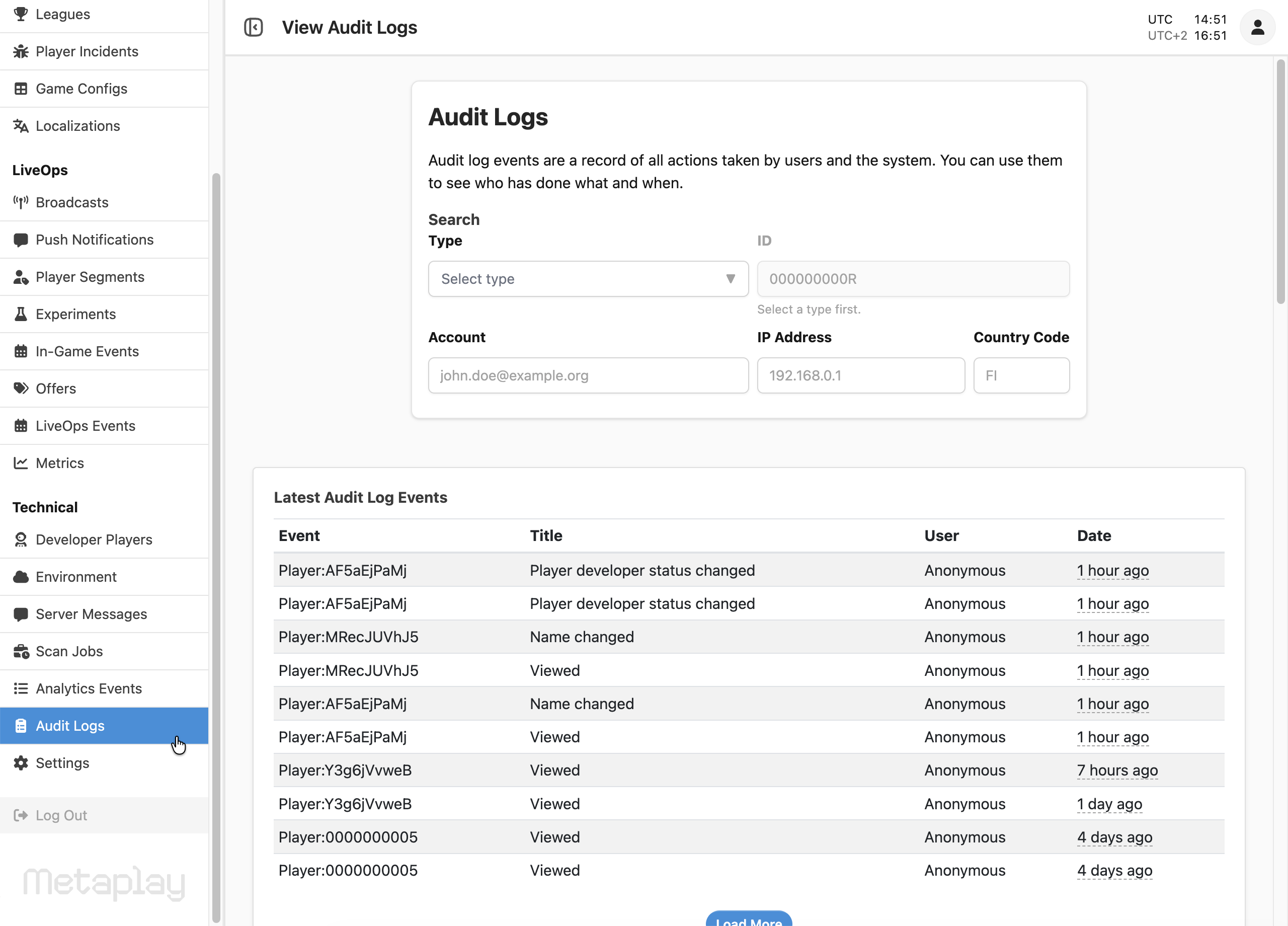Click the Broadcasts antenna icon
This screenshot has width=1288, height=926.
pyautogui.click(x=21, y=202)
